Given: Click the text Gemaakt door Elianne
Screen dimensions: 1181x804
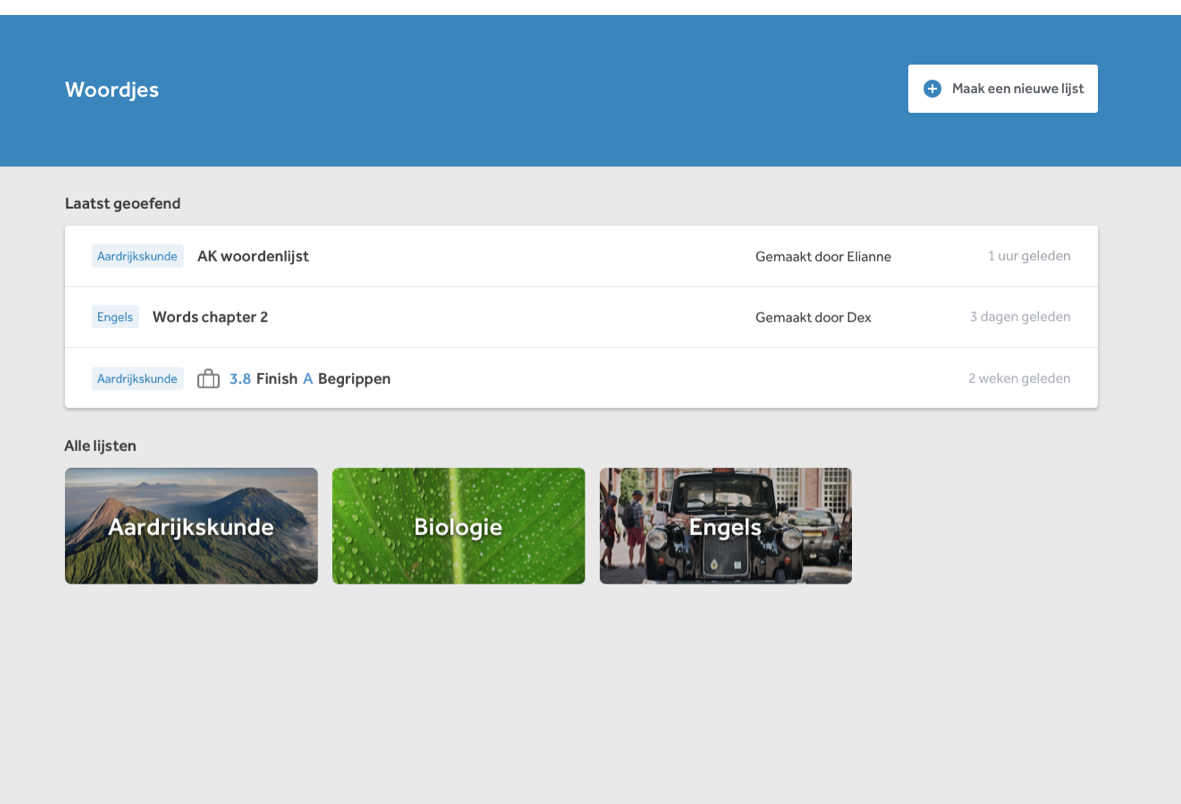Looking at the screenshot, I should point(823,257).
